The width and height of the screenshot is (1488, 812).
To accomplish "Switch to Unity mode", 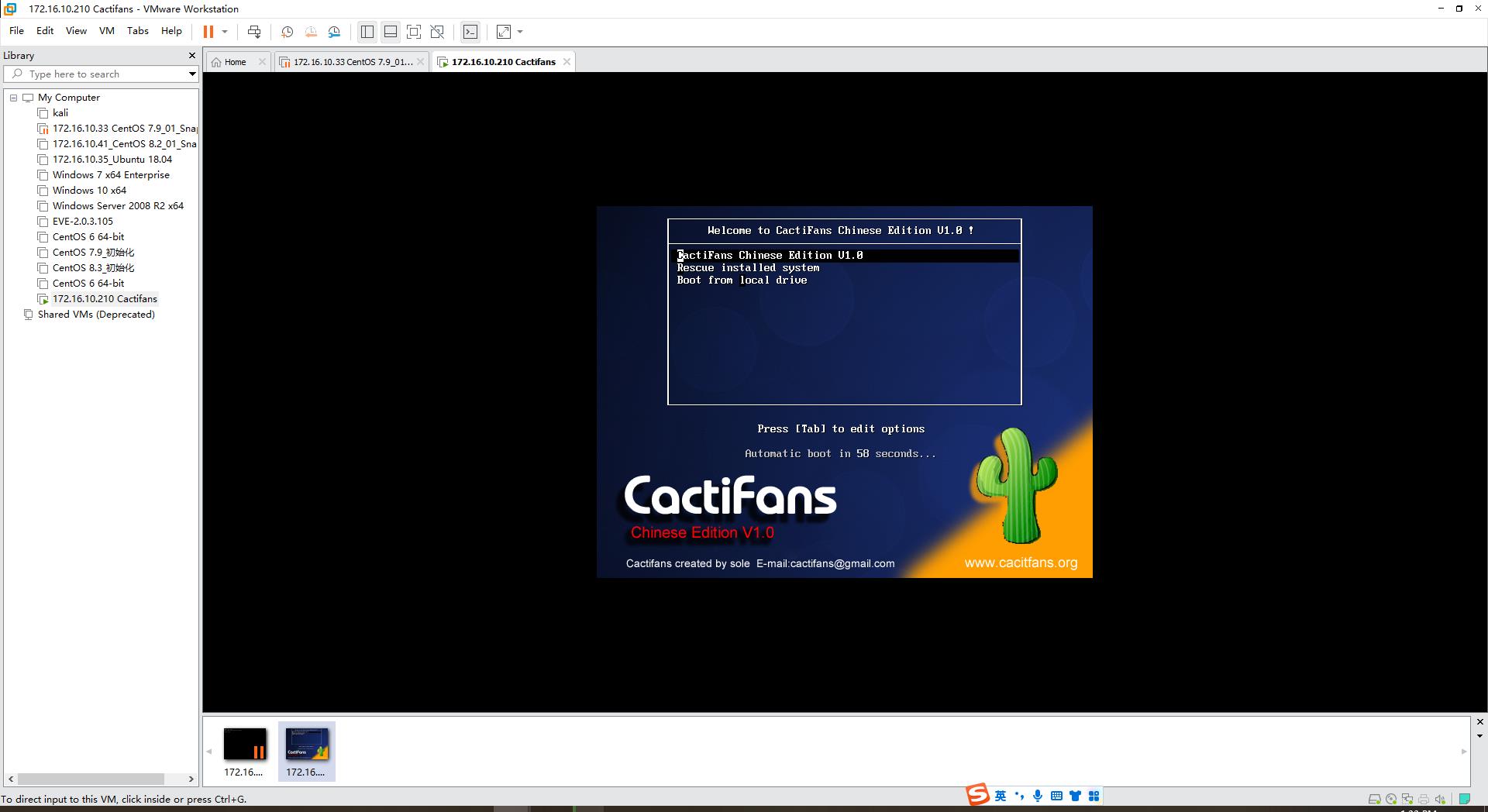I will 437,32.
